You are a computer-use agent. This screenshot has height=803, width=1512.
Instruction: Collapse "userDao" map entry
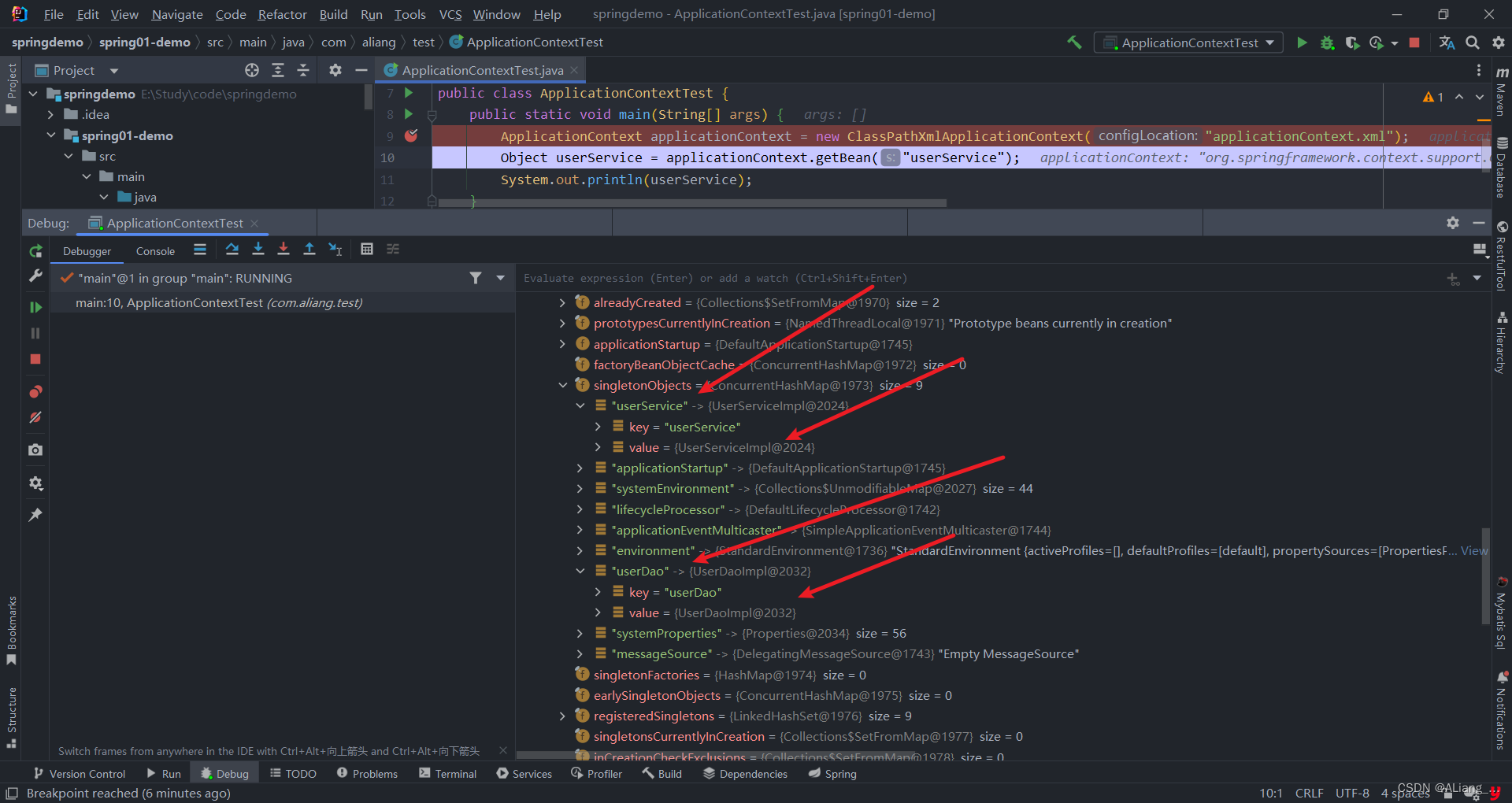coord(580,572)
